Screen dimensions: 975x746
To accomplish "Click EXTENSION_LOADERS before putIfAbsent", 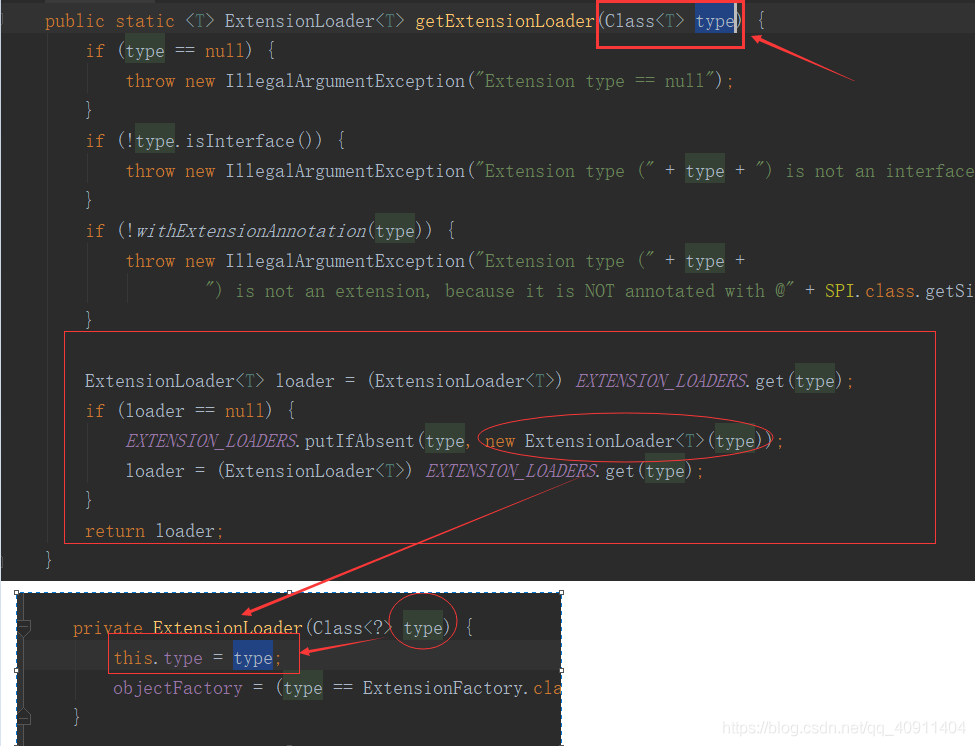I will (211, 441).
